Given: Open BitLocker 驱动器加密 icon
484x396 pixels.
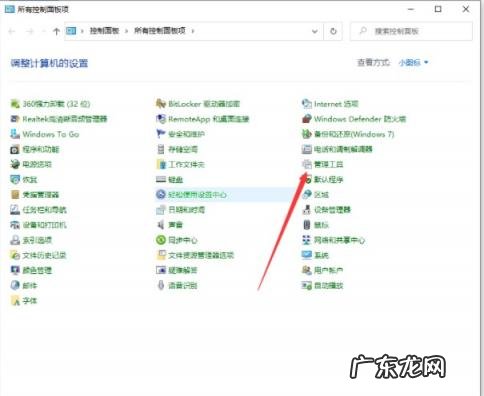Looking at the screenshot, I should [161, 104].
